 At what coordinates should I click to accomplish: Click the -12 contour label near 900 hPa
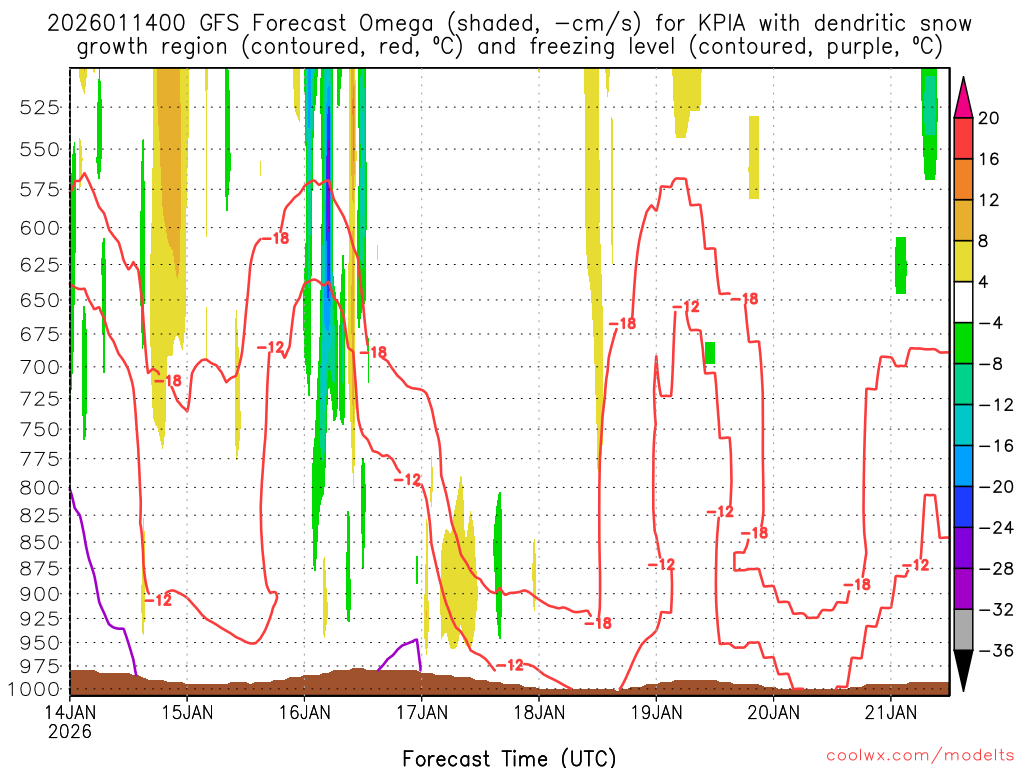pyautogui.click(x=158, y=600)
